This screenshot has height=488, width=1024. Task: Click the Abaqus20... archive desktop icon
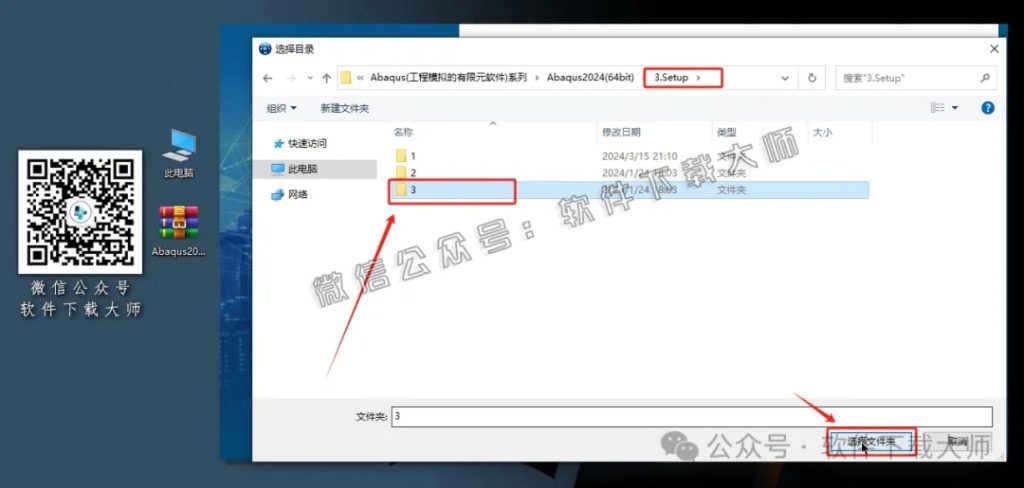[179, 231]
